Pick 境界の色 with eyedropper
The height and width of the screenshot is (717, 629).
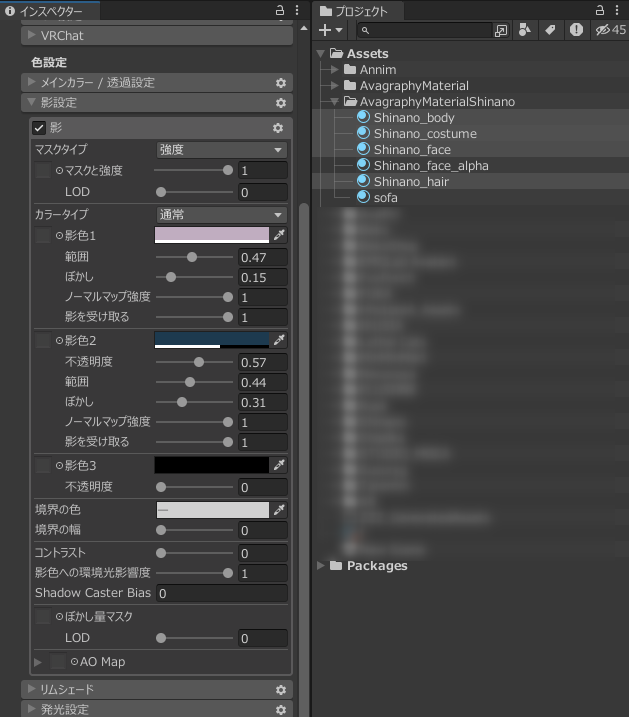pyautogui.click(x=279, y=509)
